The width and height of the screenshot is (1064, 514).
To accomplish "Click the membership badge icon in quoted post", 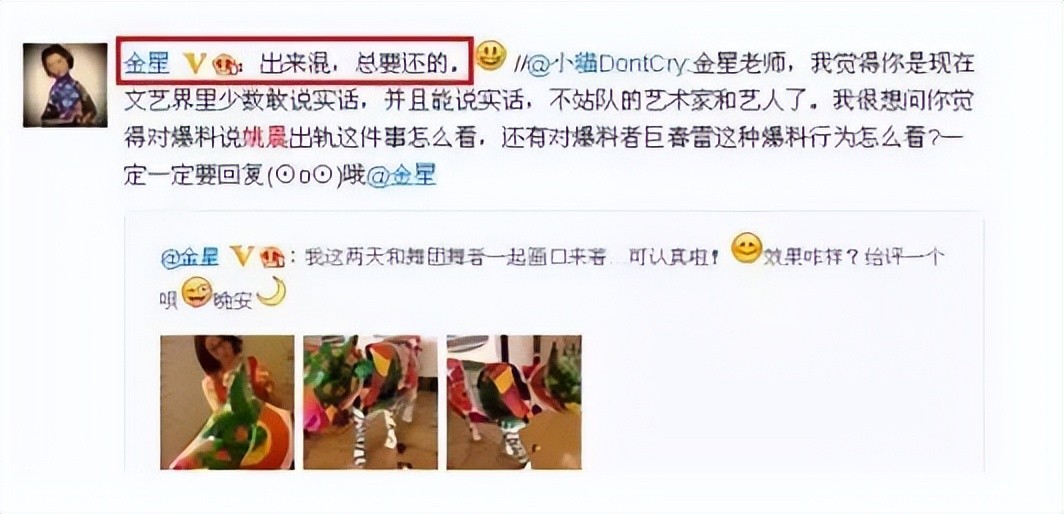I will [x=271, y=257].
